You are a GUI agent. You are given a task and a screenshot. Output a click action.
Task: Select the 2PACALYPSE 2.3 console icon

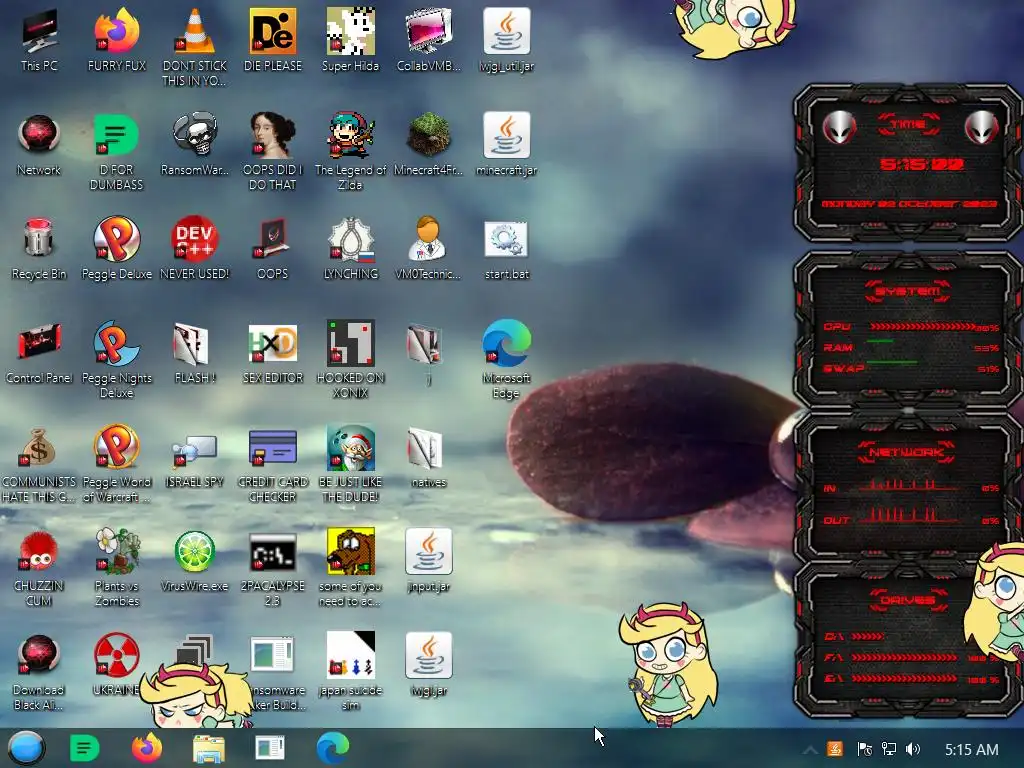pos(273,568)
